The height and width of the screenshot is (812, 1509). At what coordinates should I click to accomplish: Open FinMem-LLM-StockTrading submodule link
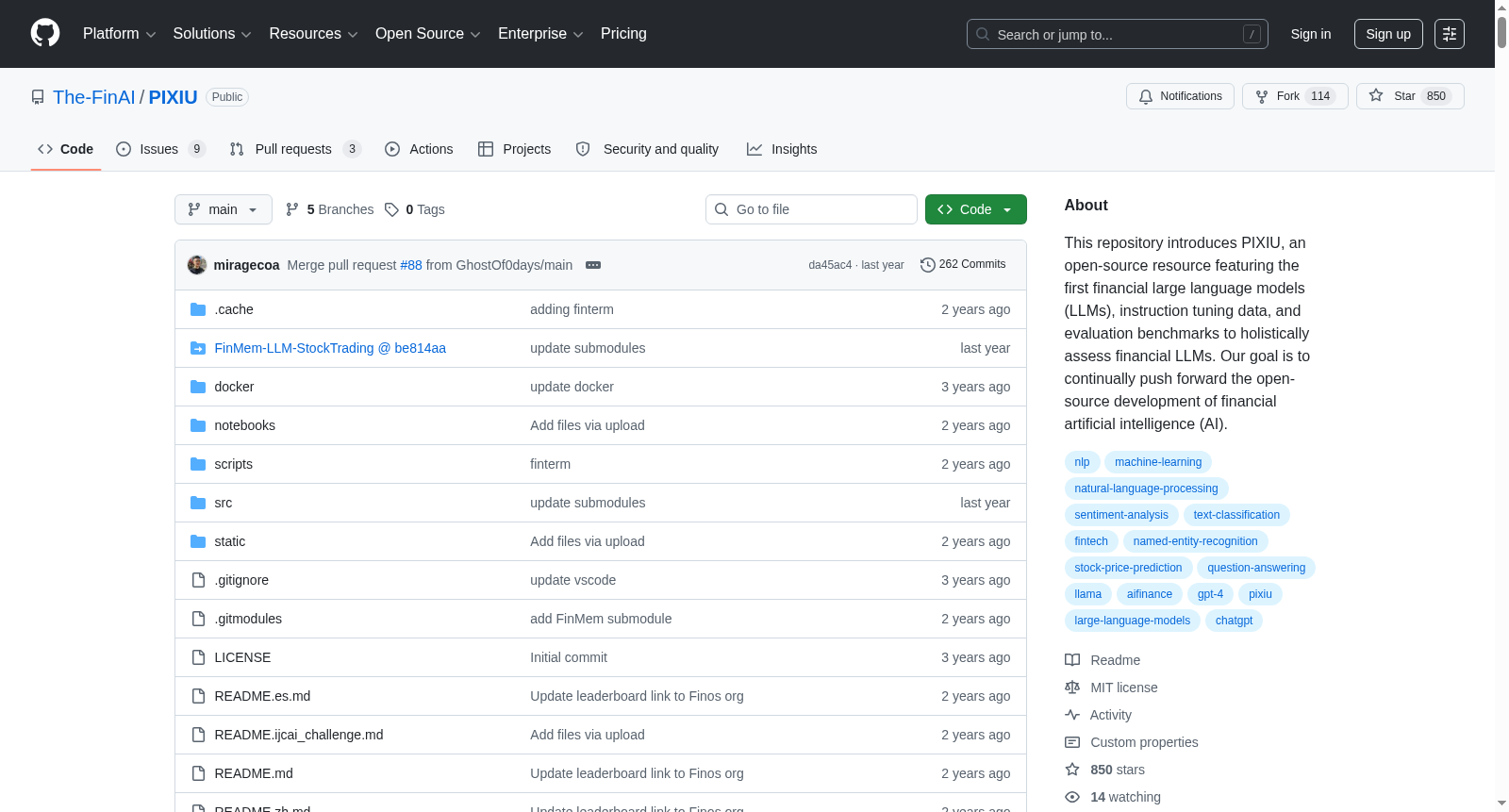click(330, 348)
